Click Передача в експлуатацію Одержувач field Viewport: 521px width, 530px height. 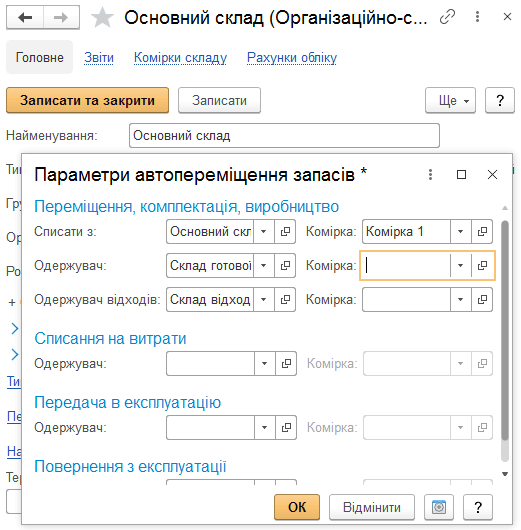[x=210, y=428]
